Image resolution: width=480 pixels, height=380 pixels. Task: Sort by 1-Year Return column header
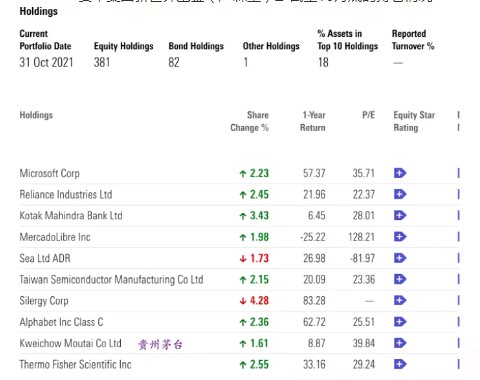pos(313,121)
